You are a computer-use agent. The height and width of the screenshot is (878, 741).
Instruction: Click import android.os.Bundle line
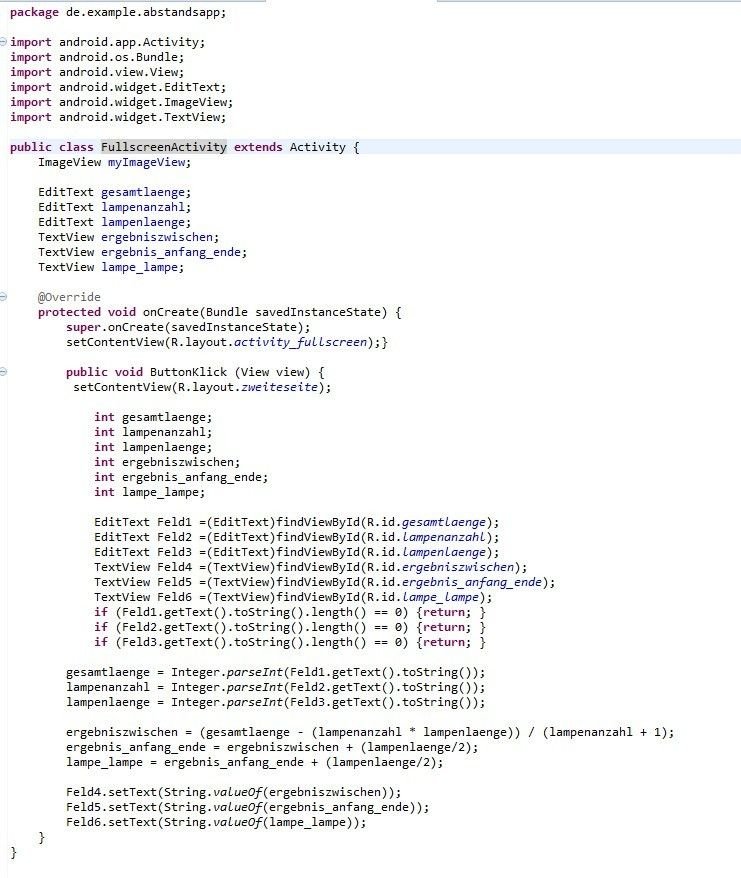pos(97,57)
